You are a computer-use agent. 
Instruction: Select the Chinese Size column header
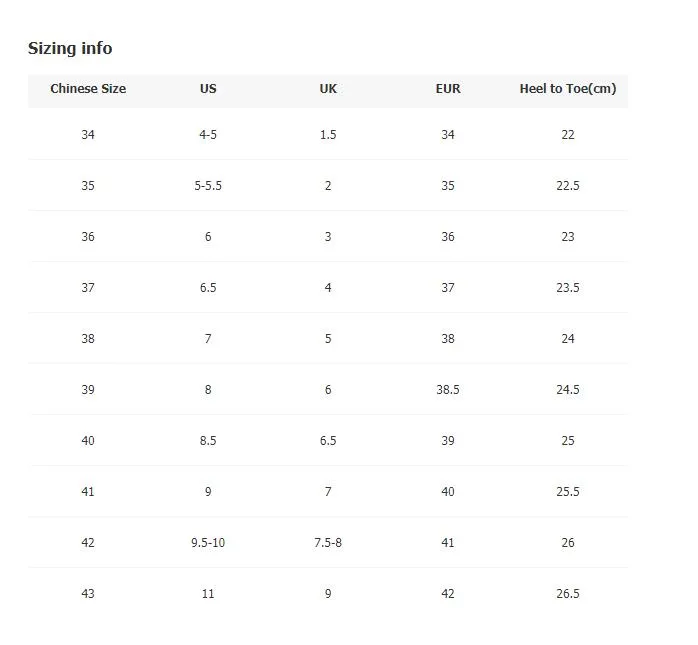tap(88, 89)
